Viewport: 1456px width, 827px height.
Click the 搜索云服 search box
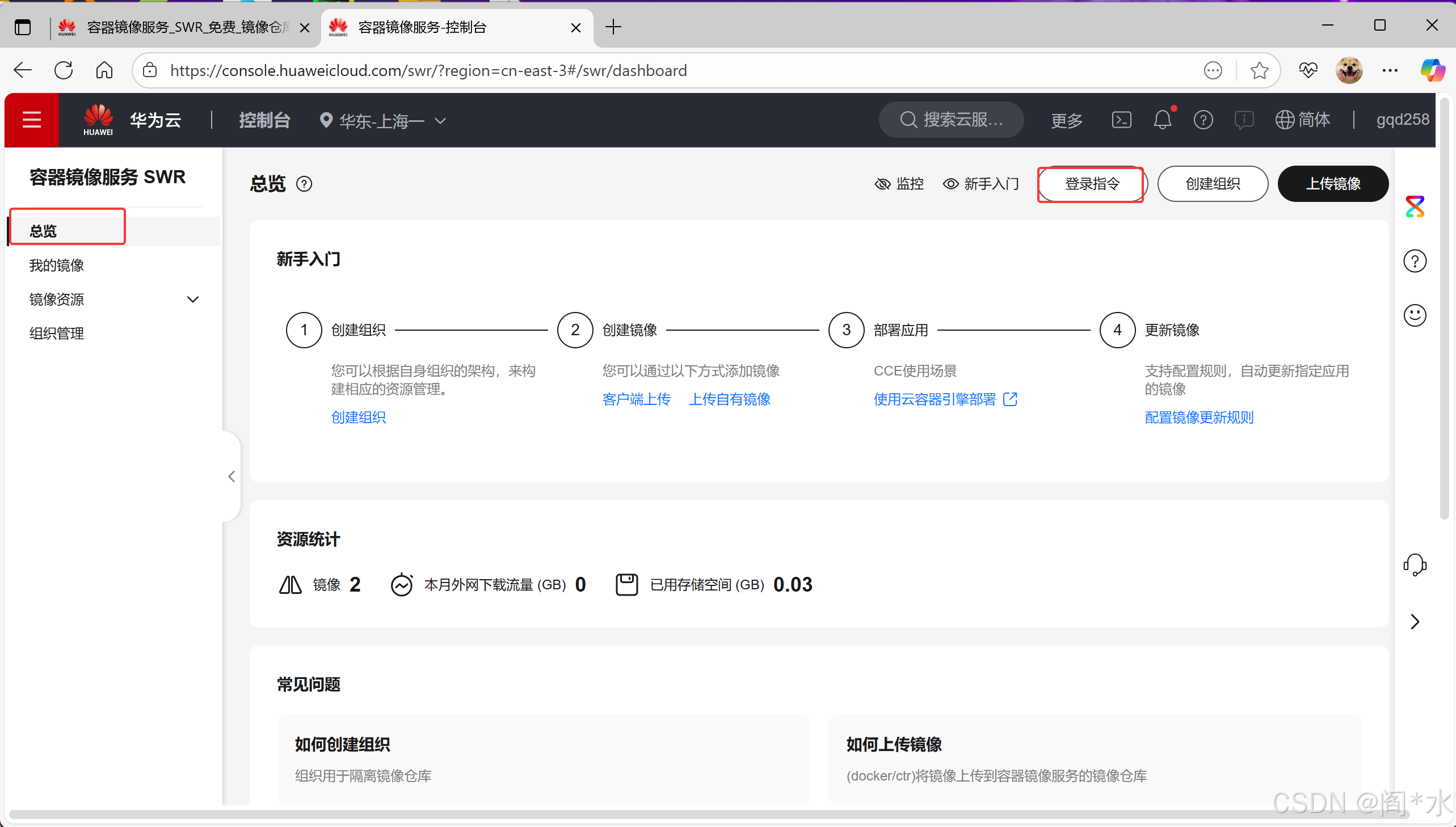(x=952, y=120)
